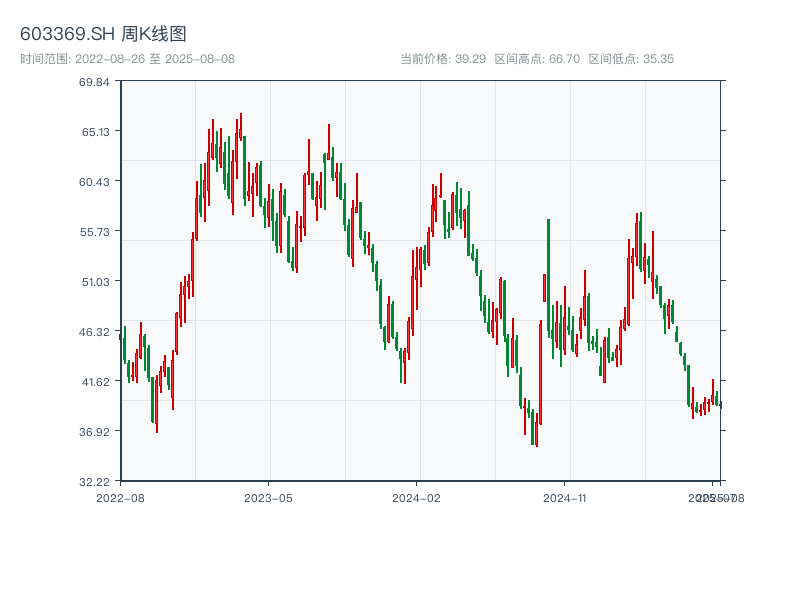Click x-axis label 2024-11
Image resolution: width=800 pixels, height=600 pixels.
pos(564,498)
